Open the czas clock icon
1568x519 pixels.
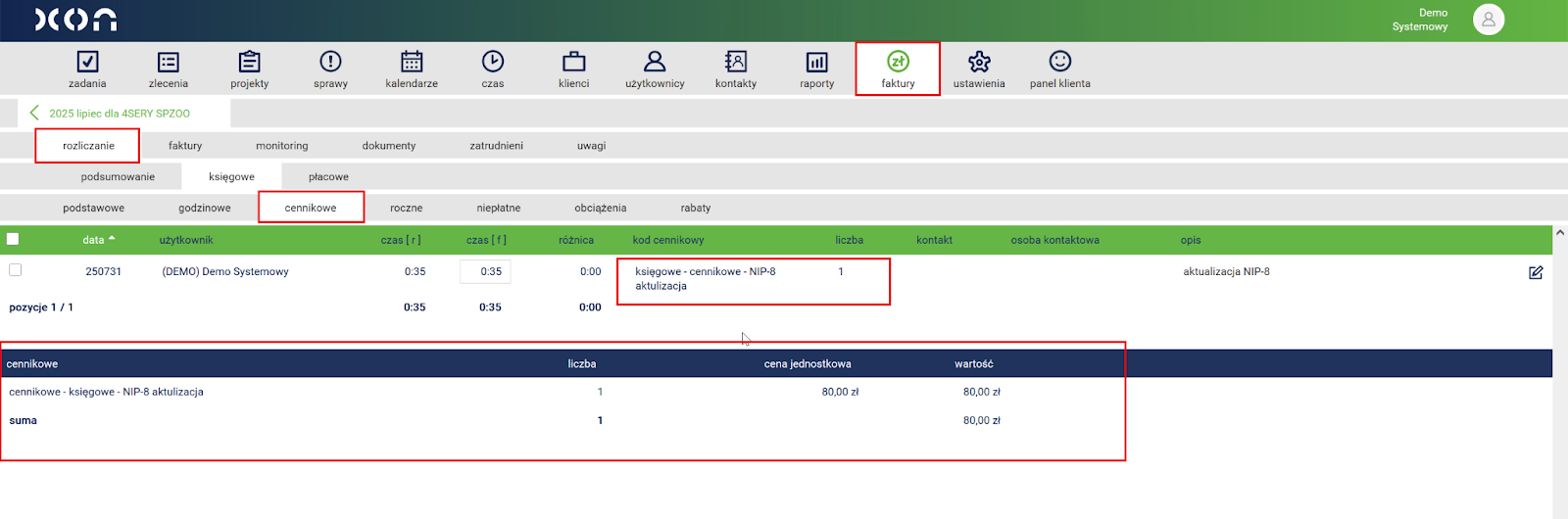click(x=493, y=63)
